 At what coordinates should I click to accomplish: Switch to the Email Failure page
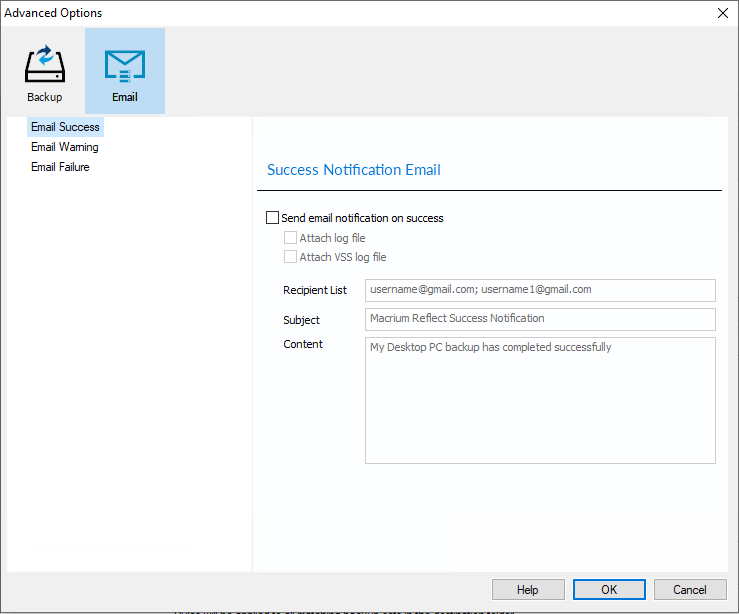coord(60,167)
